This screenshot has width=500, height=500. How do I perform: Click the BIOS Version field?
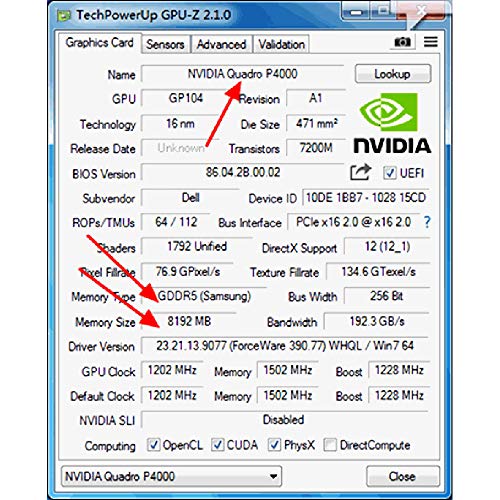click(243, 172)
